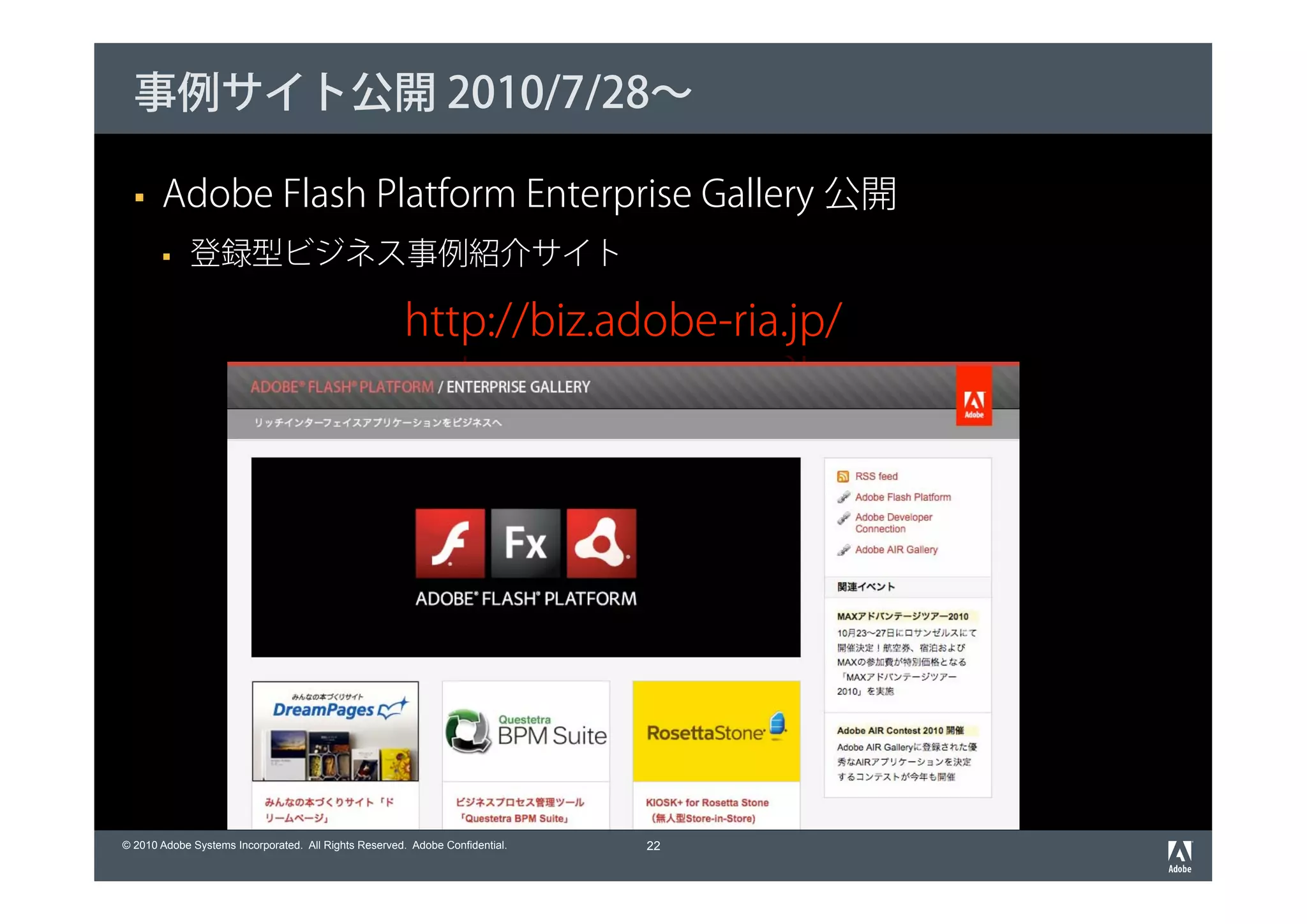Click the RSS feed orange icon
This screenshot has height=924, width=1307.
842,477
